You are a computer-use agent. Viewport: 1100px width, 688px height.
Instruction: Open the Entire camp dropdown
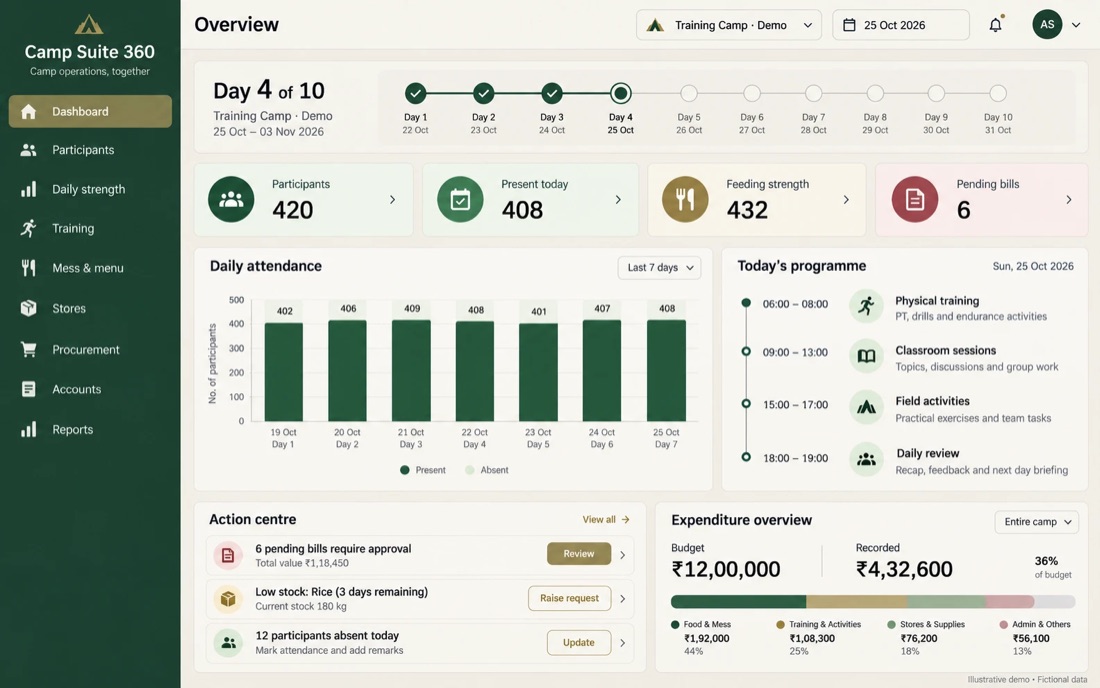coord(1036,522)
